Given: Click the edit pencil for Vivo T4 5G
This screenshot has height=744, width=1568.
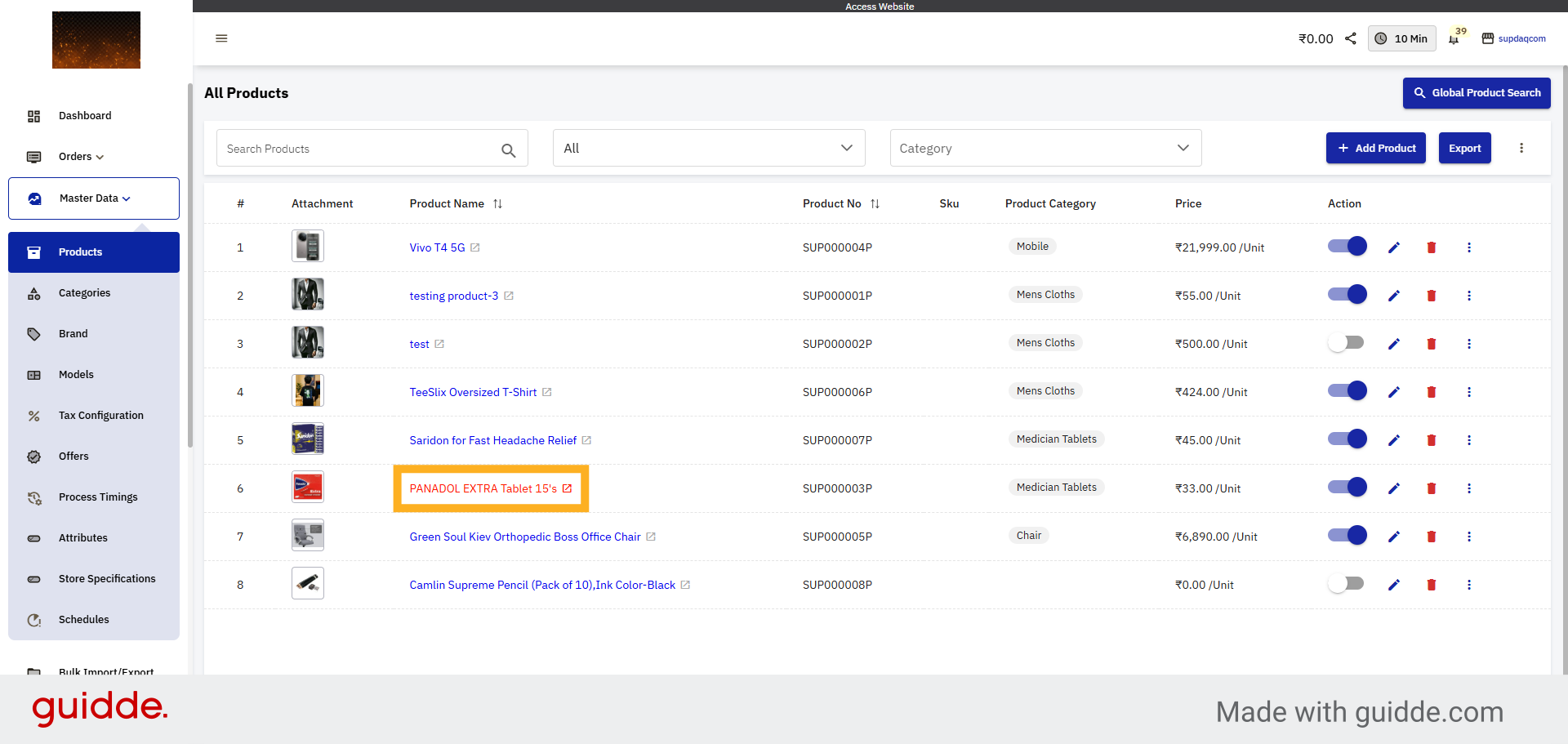Looking at the screenshot, I should (x=1394, y=247).
